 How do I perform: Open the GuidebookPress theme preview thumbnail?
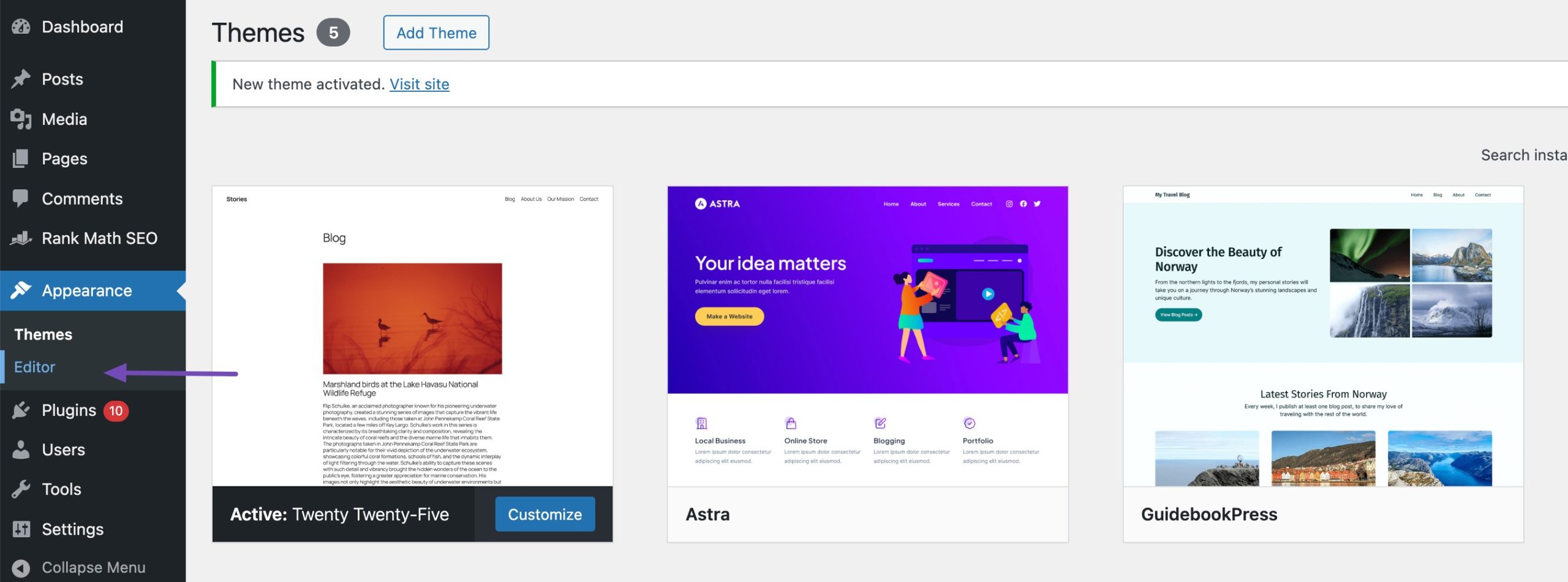tap(1323, 336)
